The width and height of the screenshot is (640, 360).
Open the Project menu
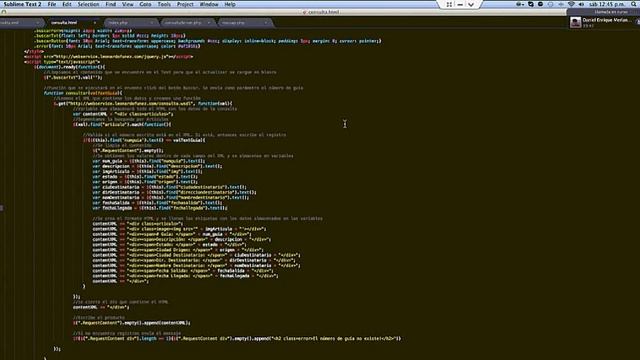point(185,4)
